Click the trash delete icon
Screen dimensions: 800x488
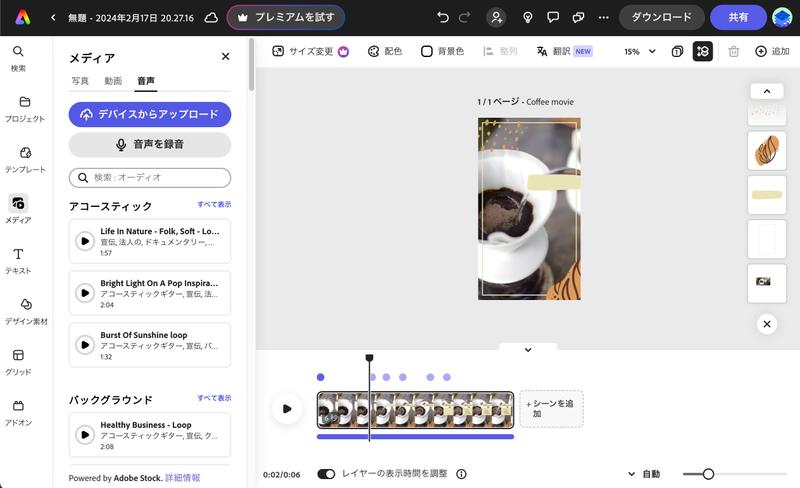(733, 51)
